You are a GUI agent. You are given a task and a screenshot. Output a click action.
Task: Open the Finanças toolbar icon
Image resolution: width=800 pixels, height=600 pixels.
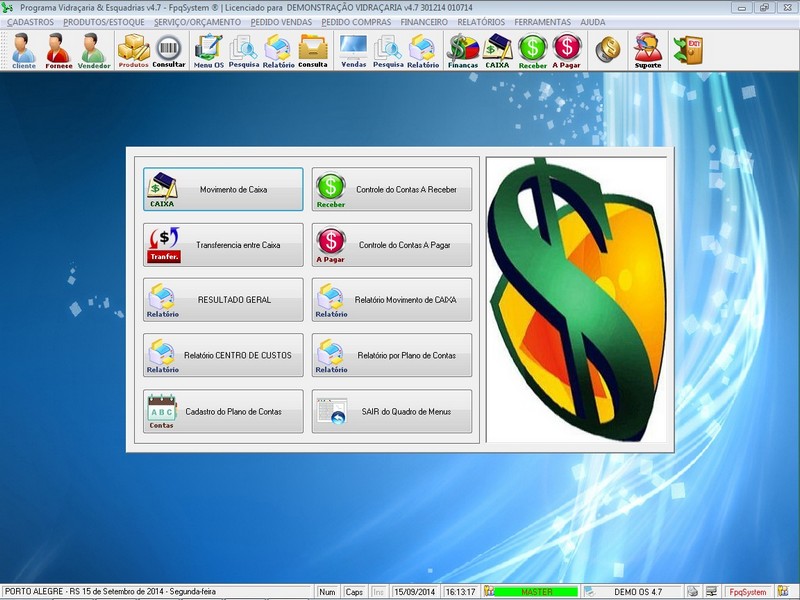pyautogui.click(x=462, y=49)
